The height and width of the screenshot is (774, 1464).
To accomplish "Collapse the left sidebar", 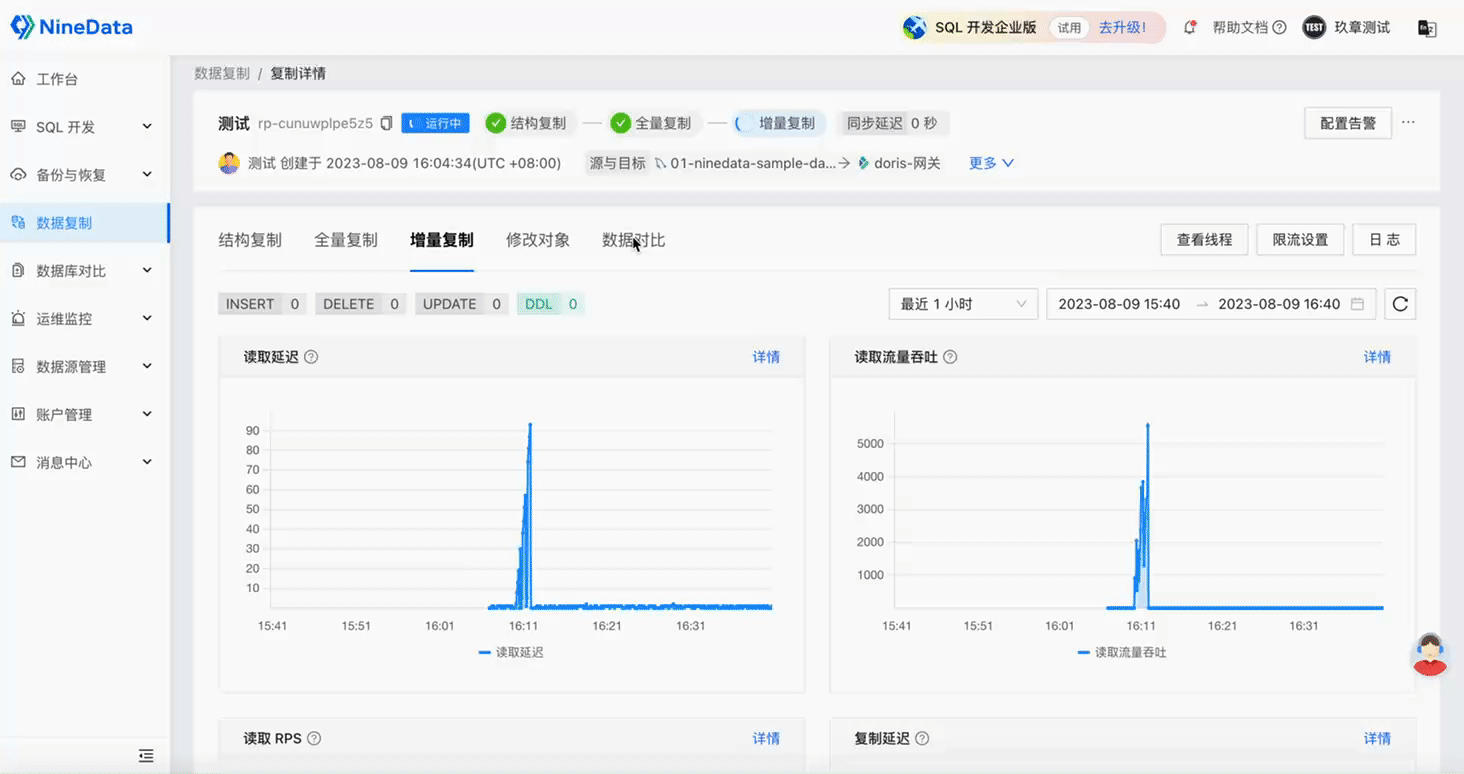I will point(146,756).
